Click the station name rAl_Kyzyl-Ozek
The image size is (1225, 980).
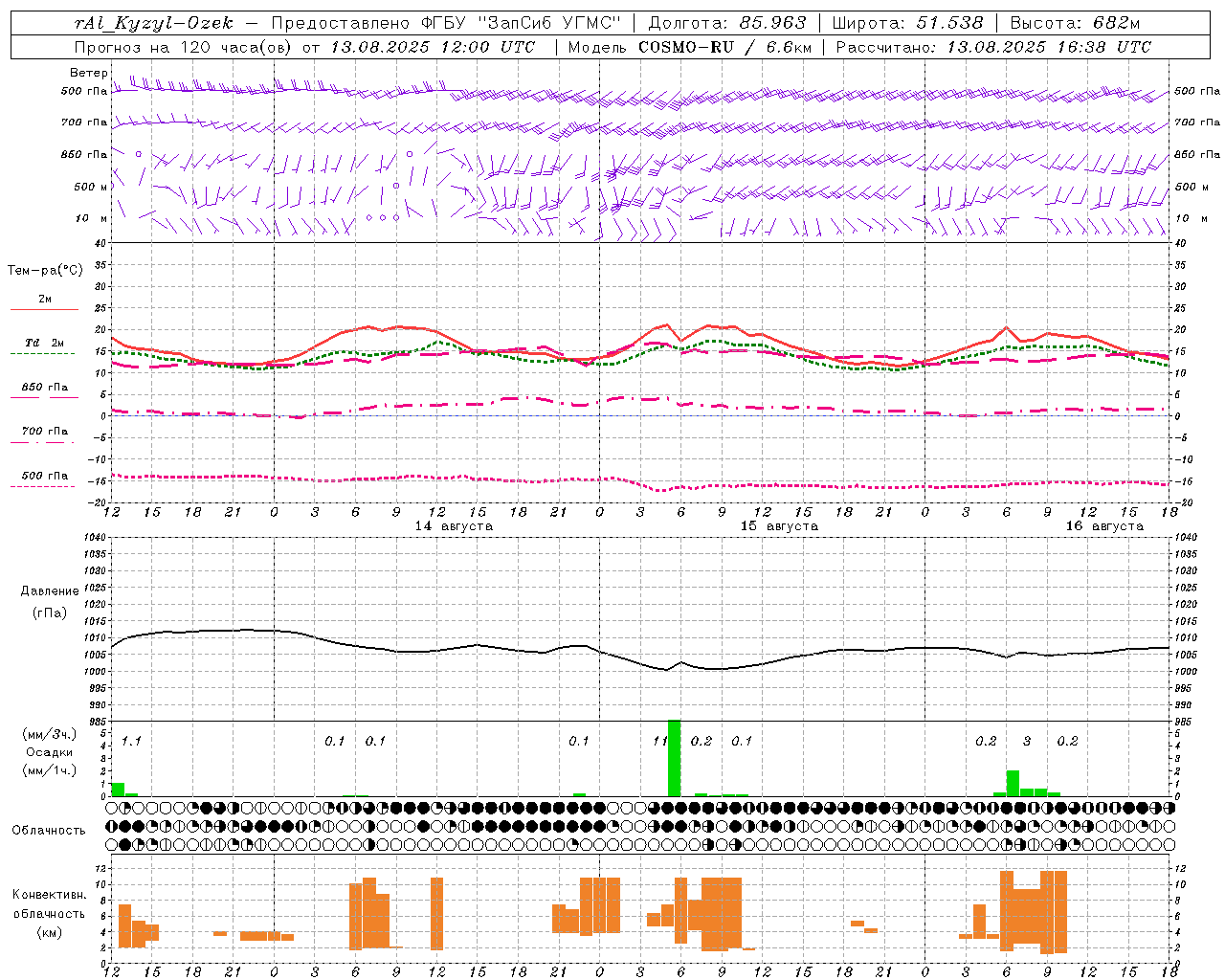[x=153, y=23]
